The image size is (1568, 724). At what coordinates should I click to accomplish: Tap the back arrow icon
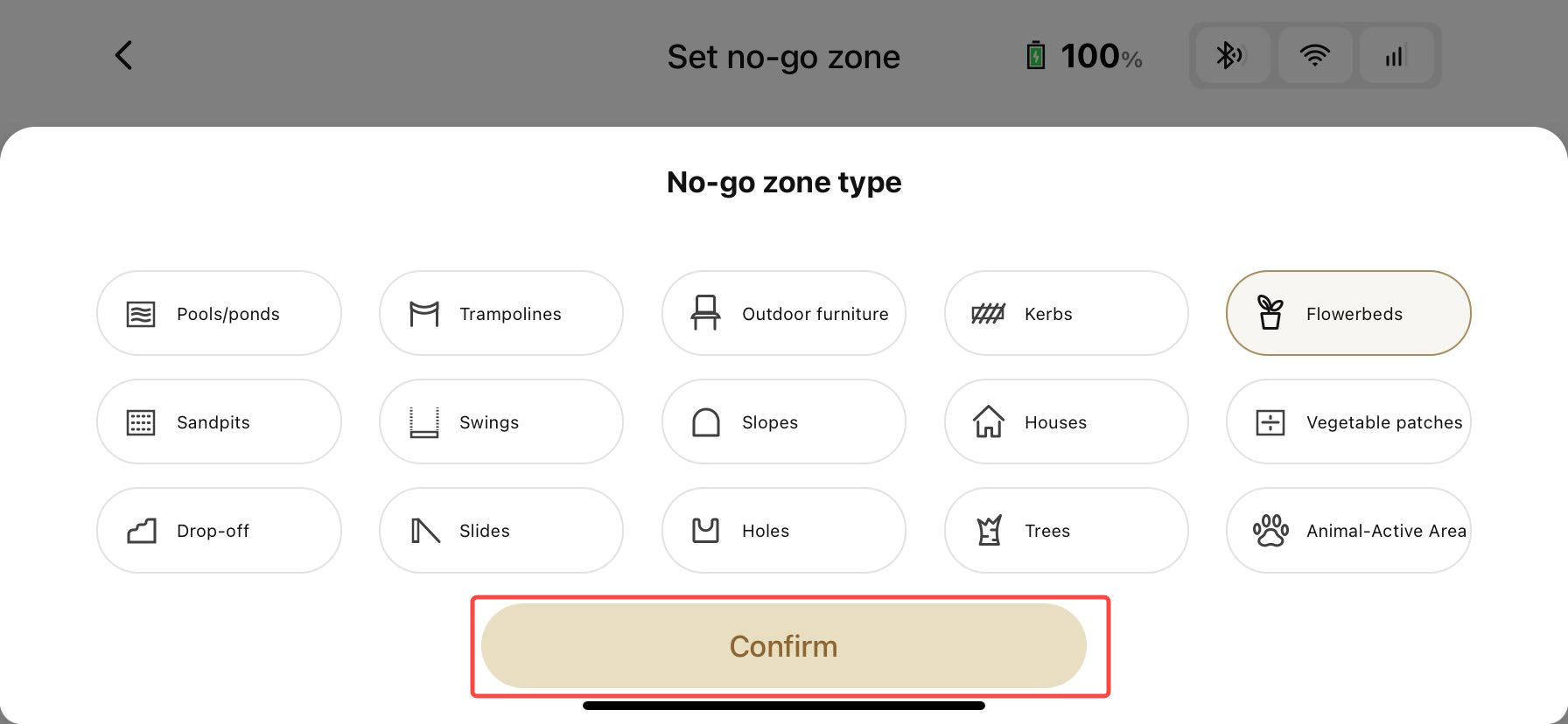(x=124, y=55)
